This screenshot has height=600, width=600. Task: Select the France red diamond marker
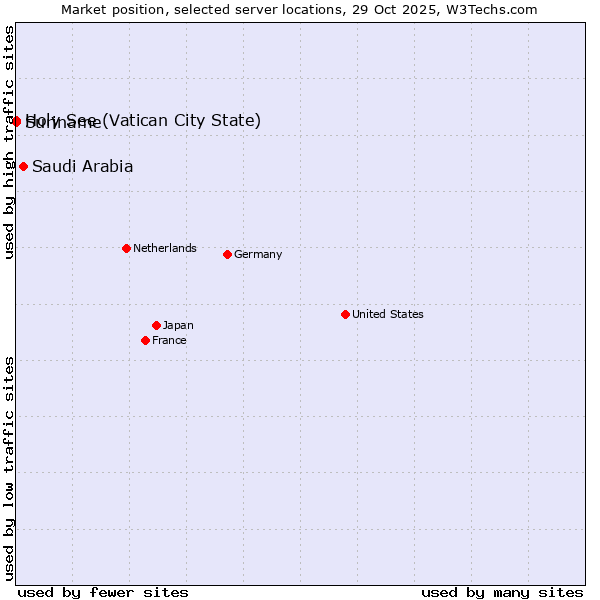[x=146, y=340]
